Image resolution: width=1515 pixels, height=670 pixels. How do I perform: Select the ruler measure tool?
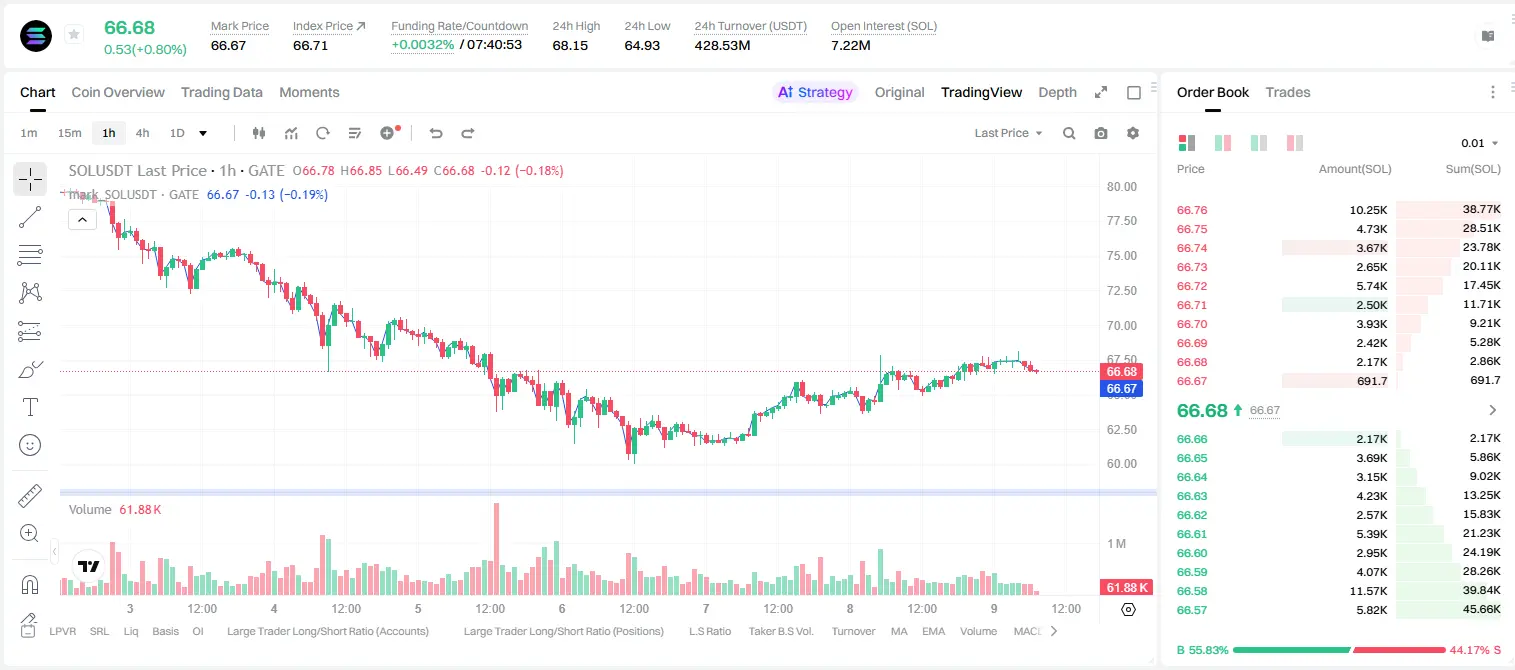pyautogui.click(x=30, y=496)
